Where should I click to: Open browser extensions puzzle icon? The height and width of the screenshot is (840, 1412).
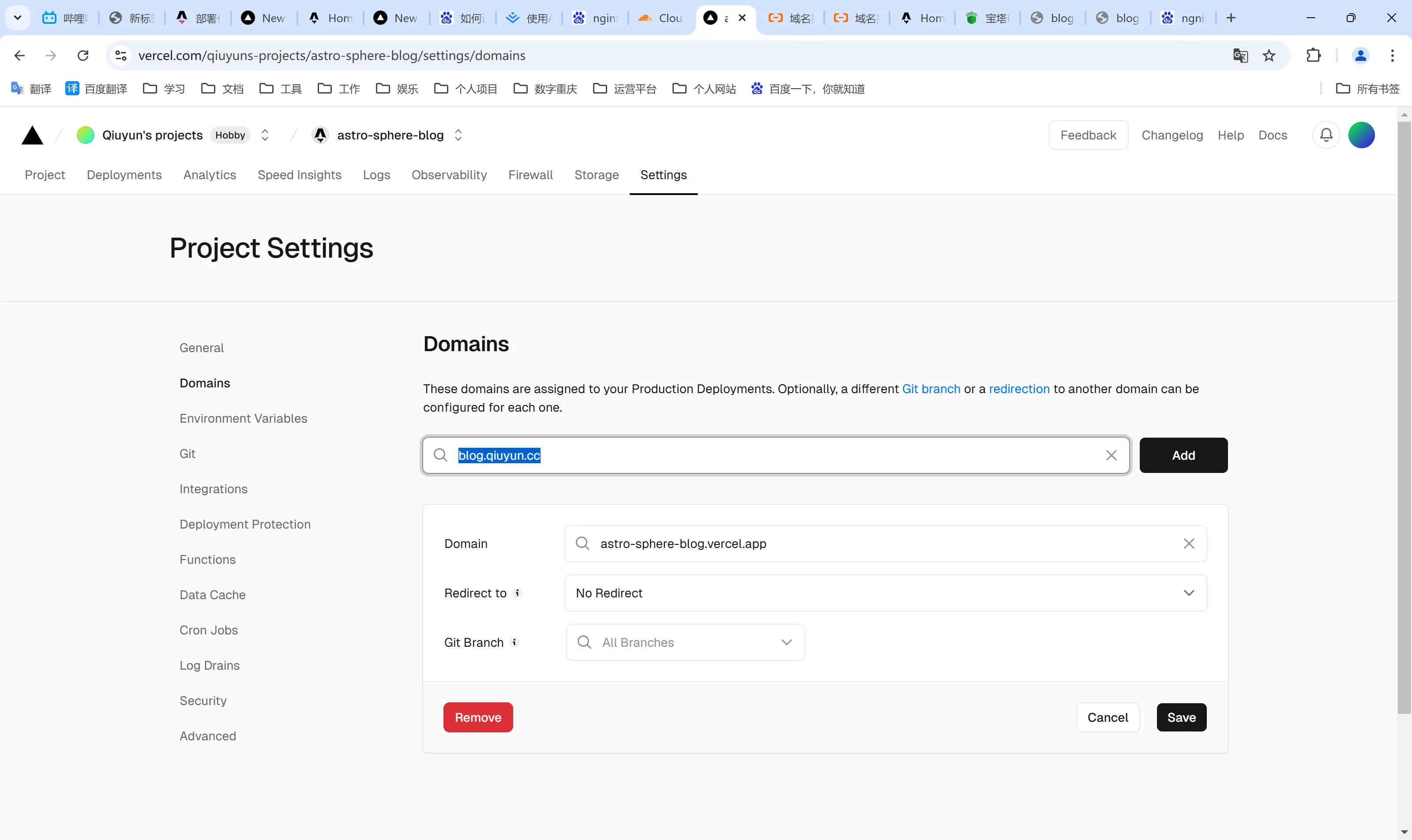pos(1314,56)
